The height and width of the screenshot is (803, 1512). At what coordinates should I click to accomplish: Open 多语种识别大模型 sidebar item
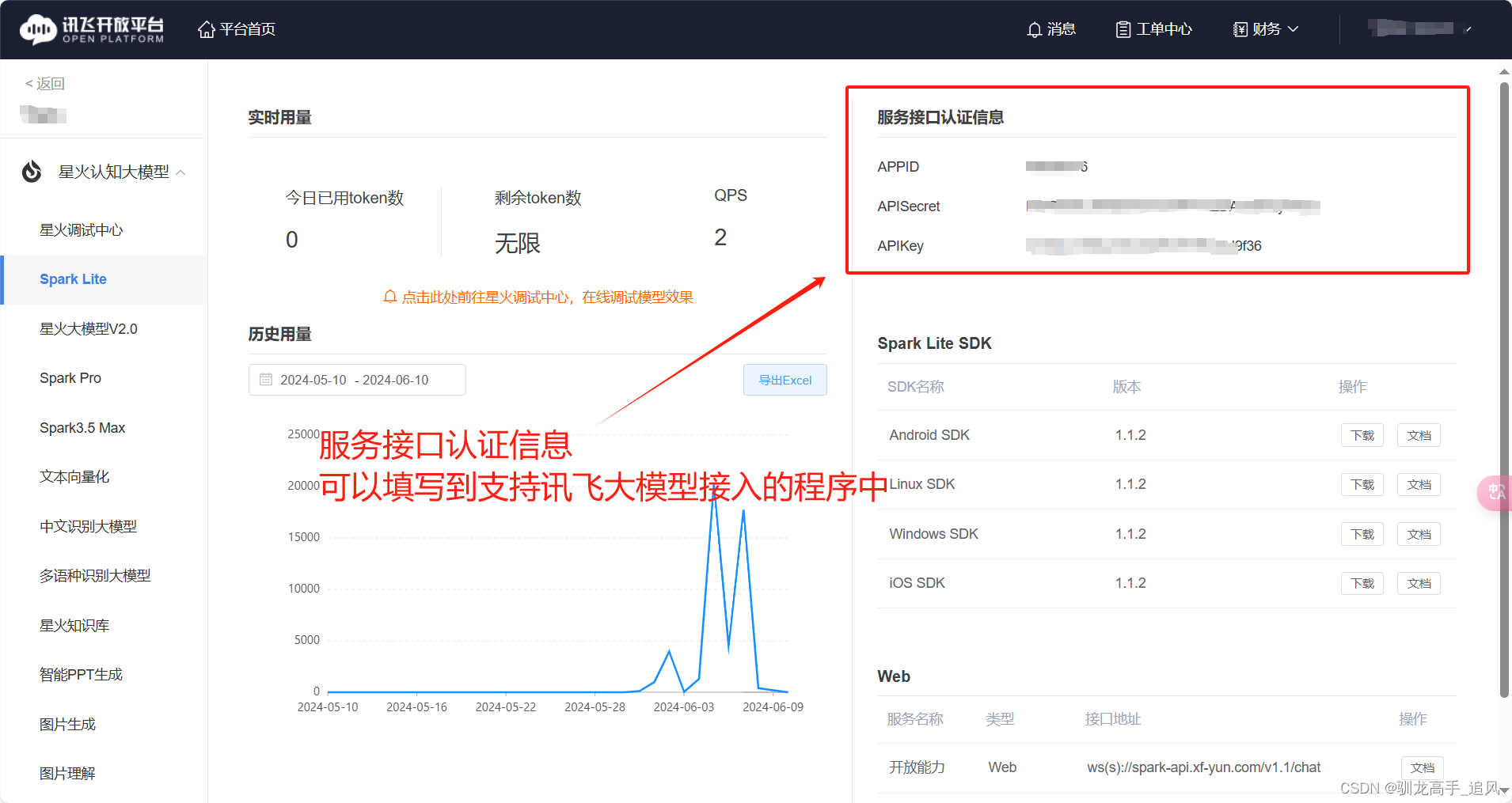(95, 576)
